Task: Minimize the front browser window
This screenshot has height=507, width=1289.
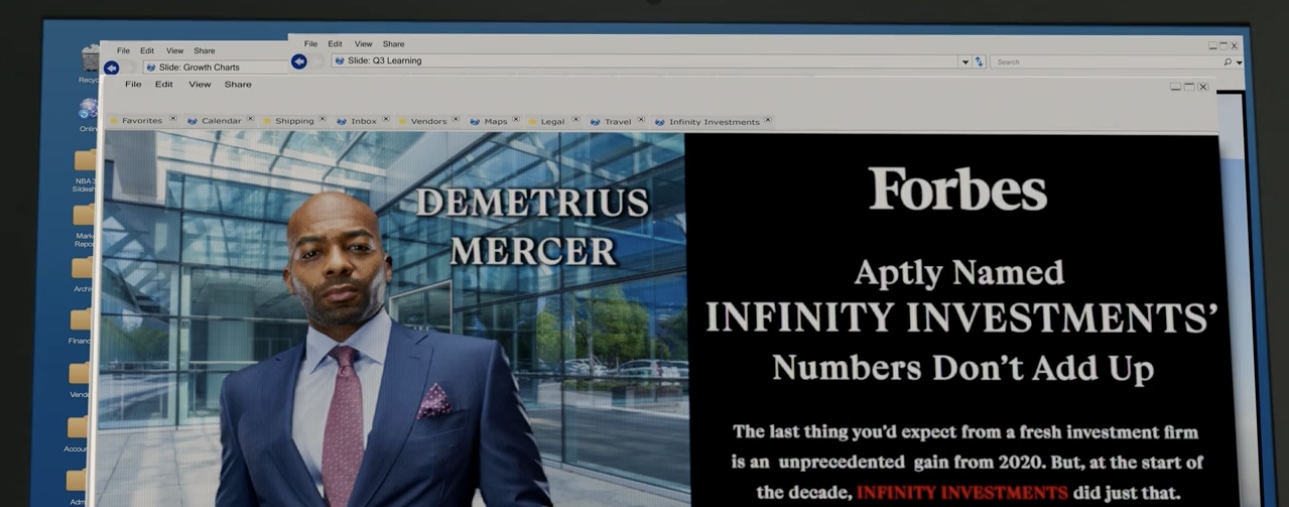Action: point(1175,87)
